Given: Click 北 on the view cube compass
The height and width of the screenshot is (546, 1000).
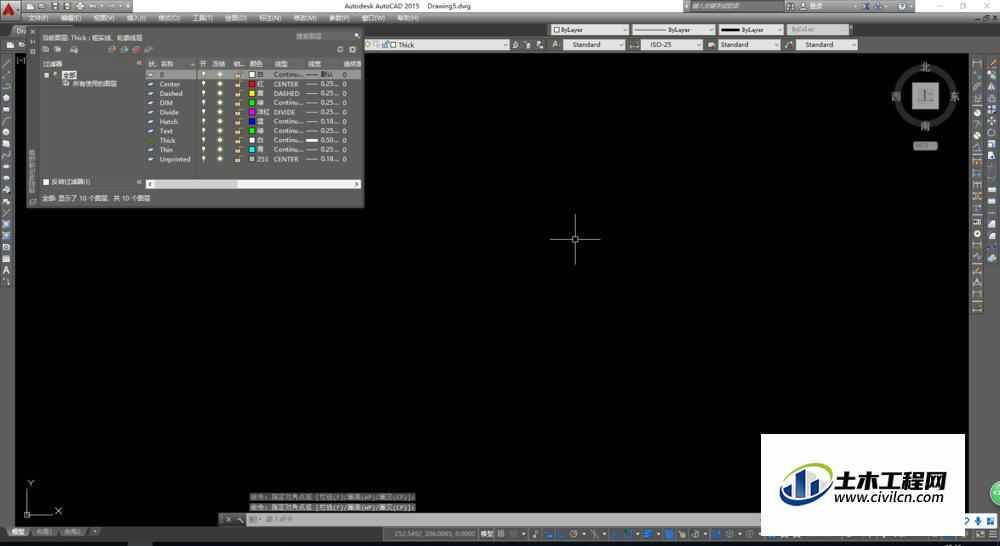Looking at the screenshot, I should pyautogui.click(x=925, y=67).
